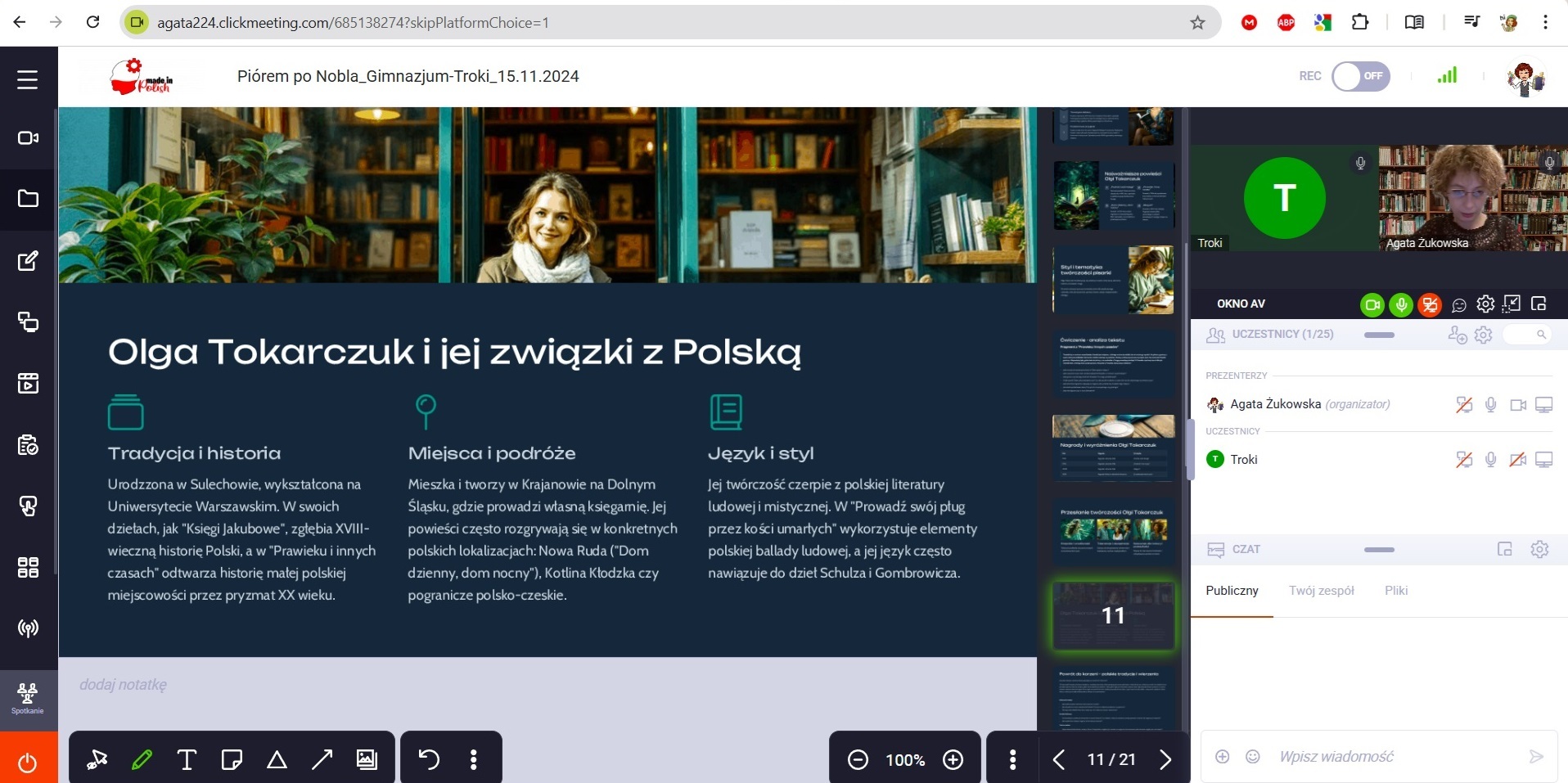Open the call-to-action mouse icon in the sidebar
The image size is (1568, 783).
(x=28, y=506)
